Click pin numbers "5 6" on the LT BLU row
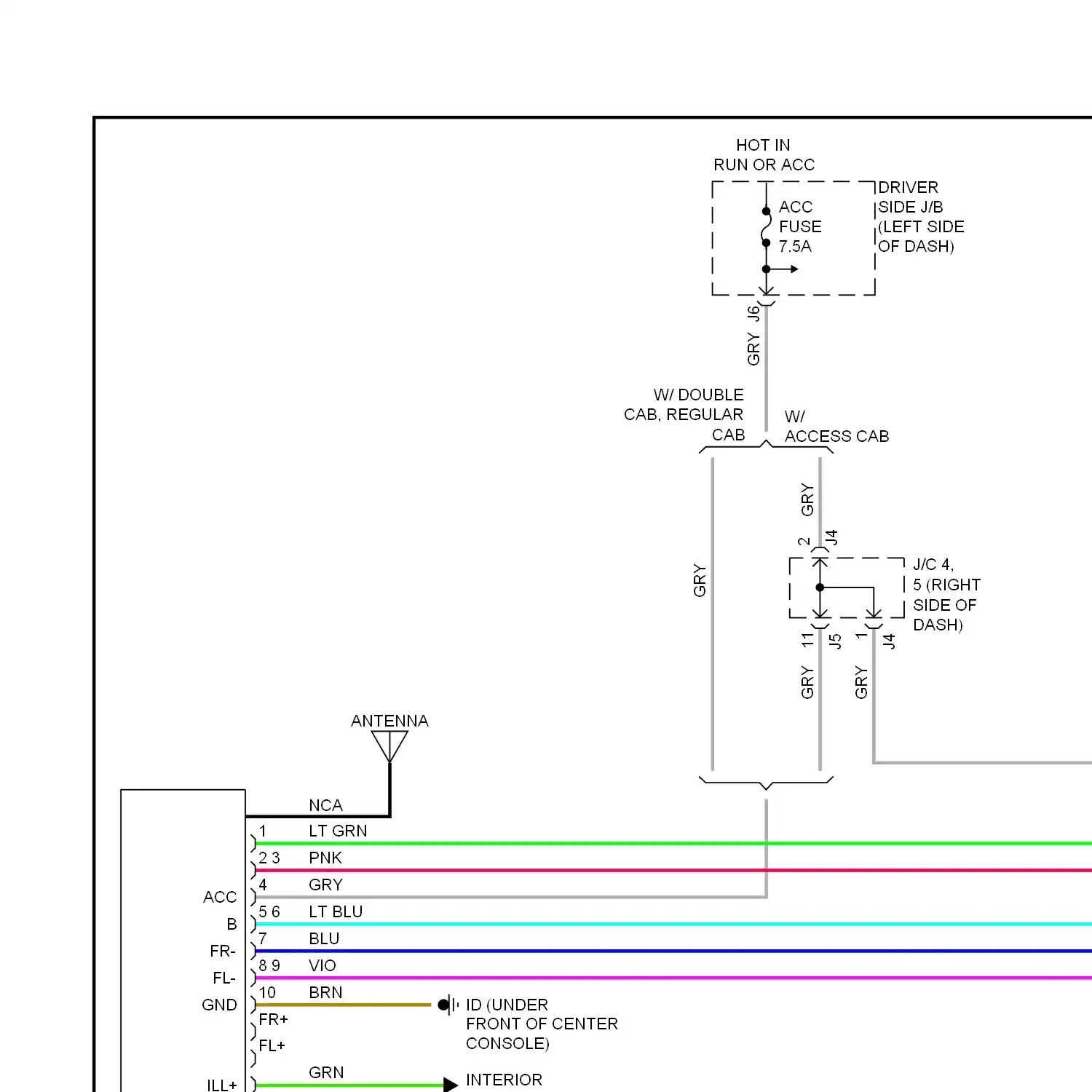Screen dimensions: 1092x1092 (x=269, y=911)
